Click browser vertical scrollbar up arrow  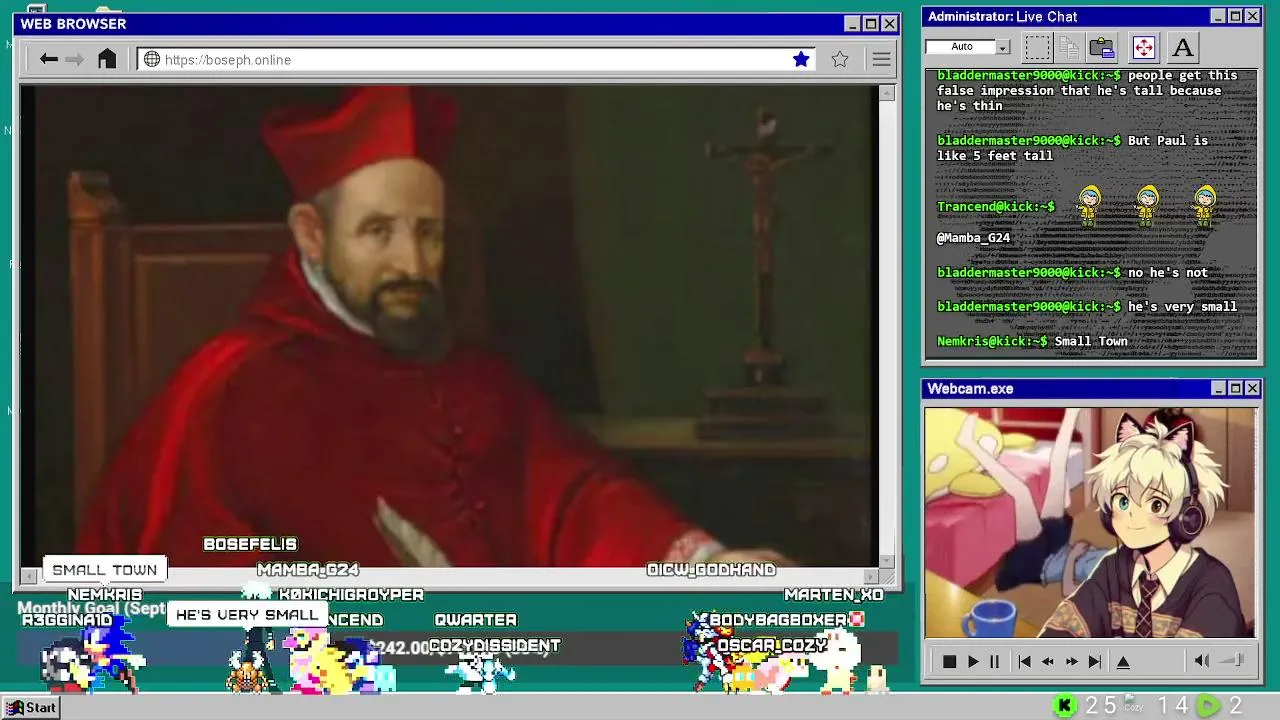point(887,93)
